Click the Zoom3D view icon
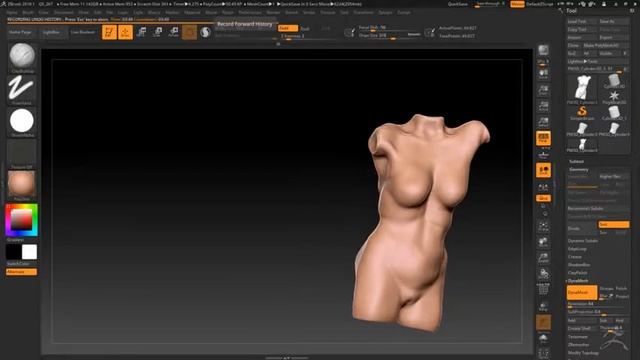640x360 pixels. (543, 258)
